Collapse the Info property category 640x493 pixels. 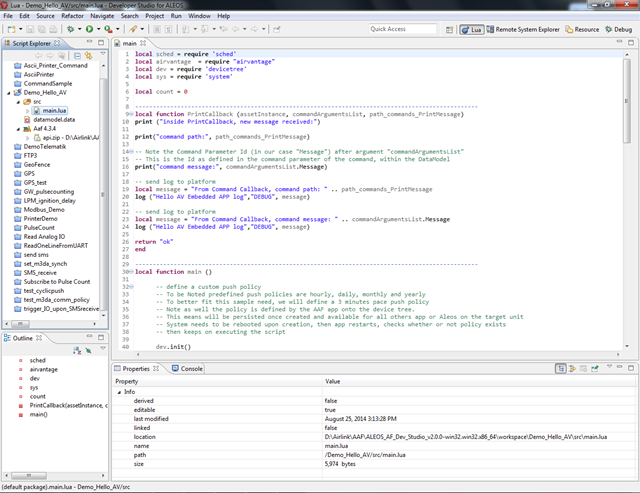[119, 392]
